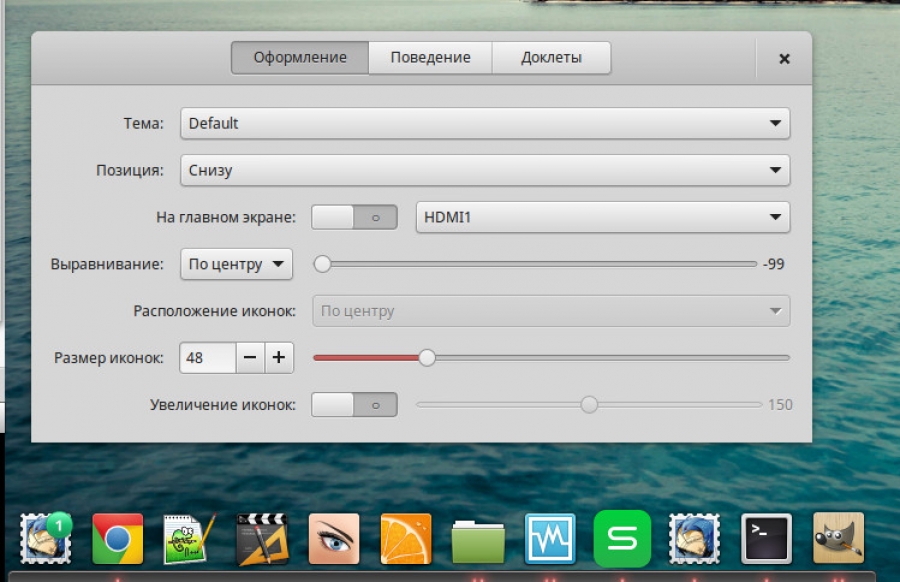Open the notepad text editor dock icon
Viewport: 900px width, 582px height.
(190, 539)
